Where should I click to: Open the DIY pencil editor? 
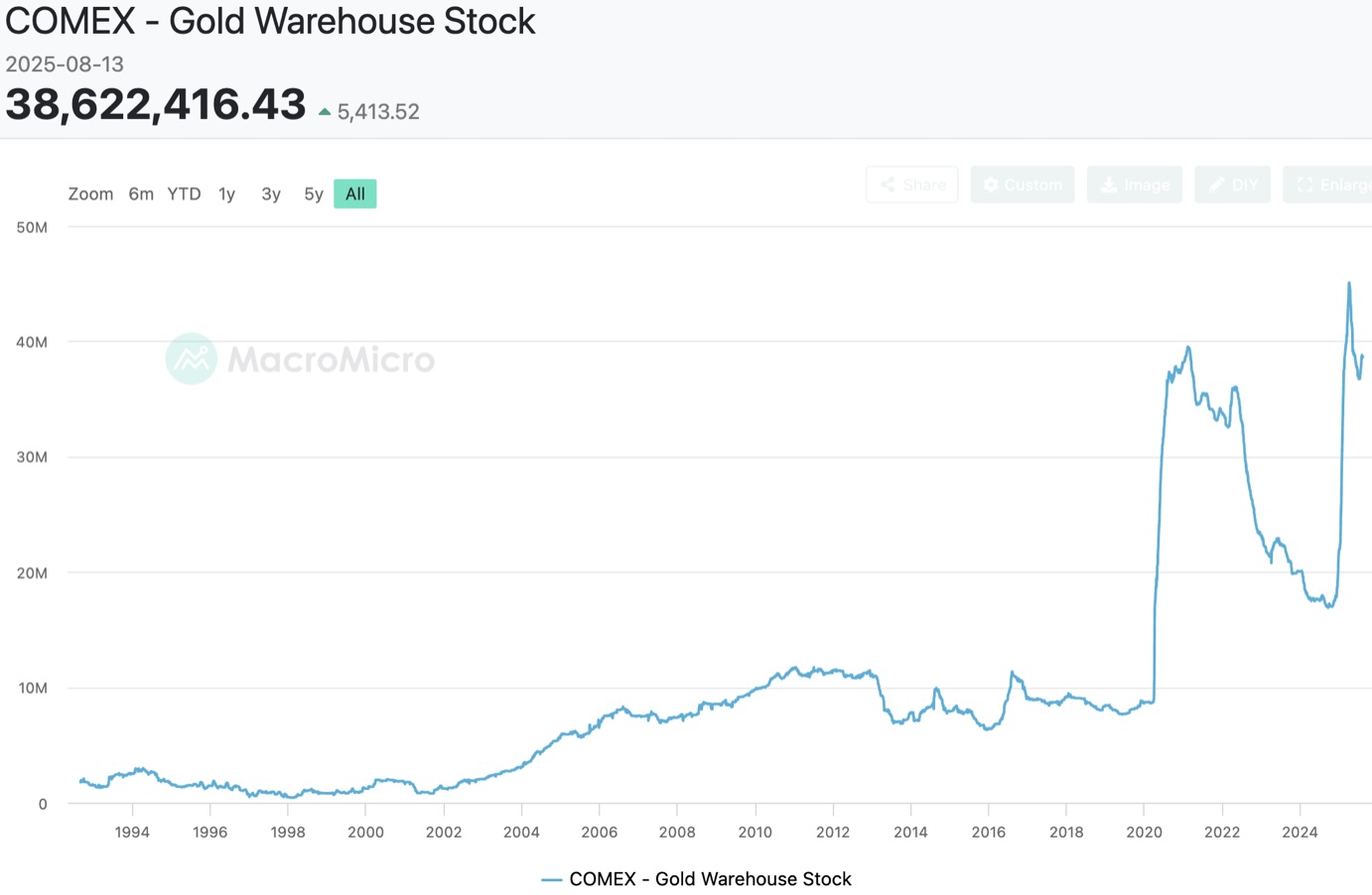(x=1232, y=185)
